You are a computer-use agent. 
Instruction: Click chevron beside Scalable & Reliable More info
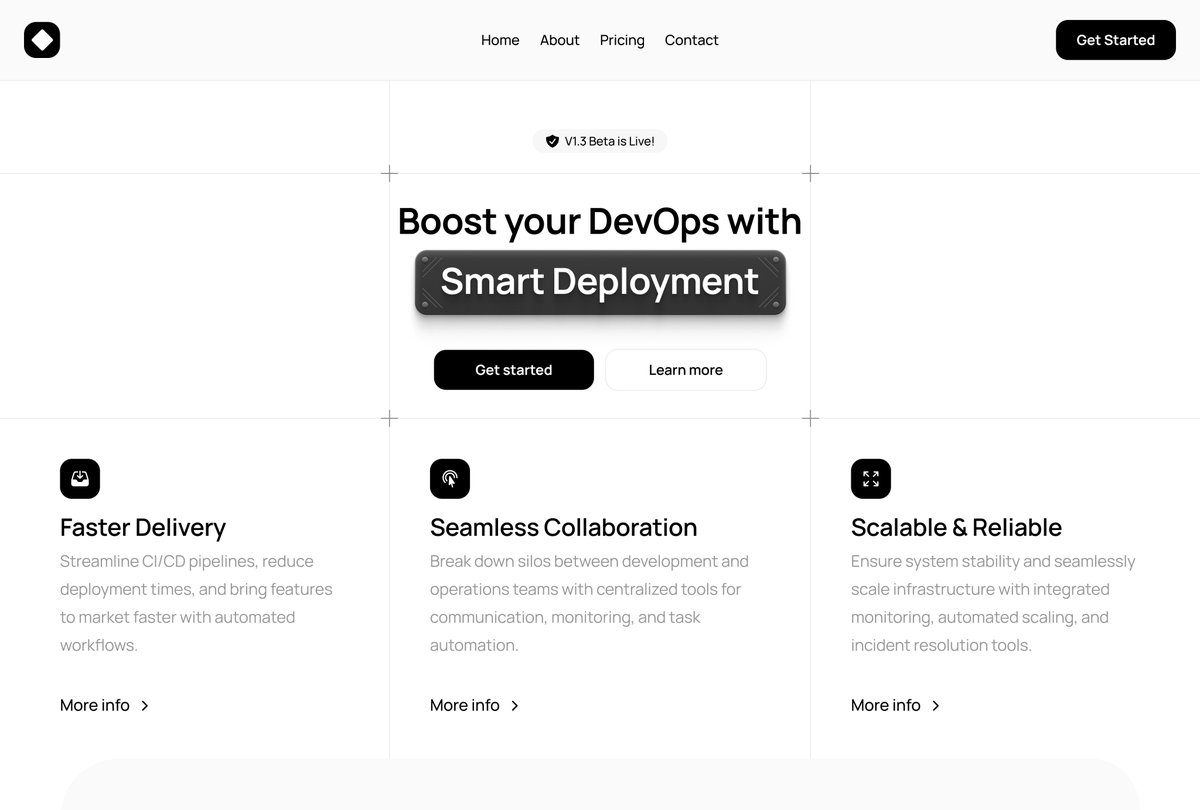click(935, 706)
